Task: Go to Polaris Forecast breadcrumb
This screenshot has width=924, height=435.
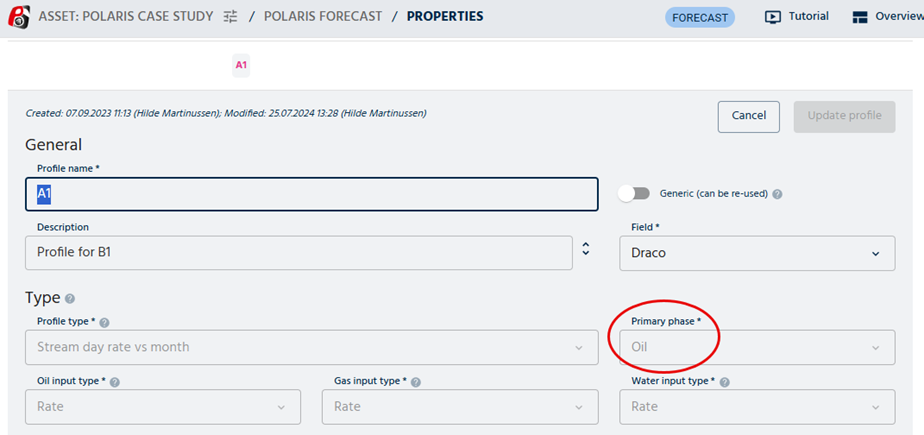Action: [x=323, y=17]
